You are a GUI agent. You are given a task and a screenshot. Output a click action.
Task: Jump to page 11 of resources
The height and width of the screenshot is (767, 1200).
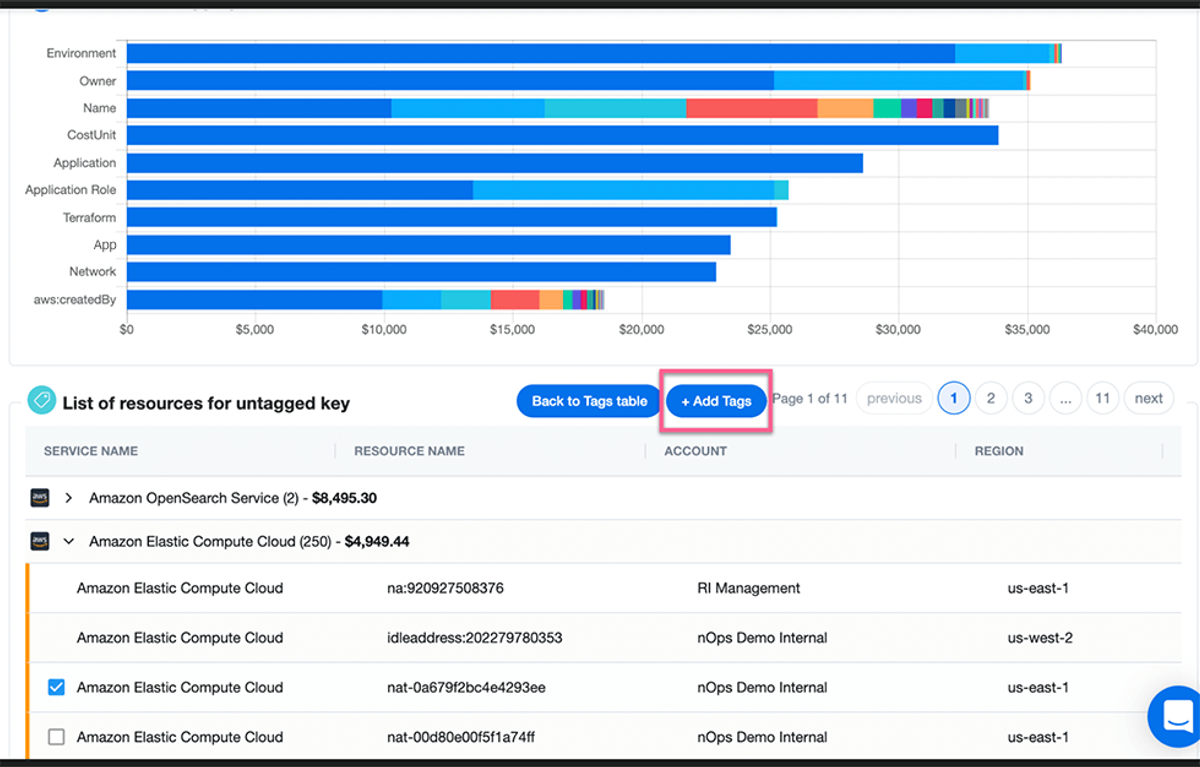pyautogui.click(x=1102, y=398)
